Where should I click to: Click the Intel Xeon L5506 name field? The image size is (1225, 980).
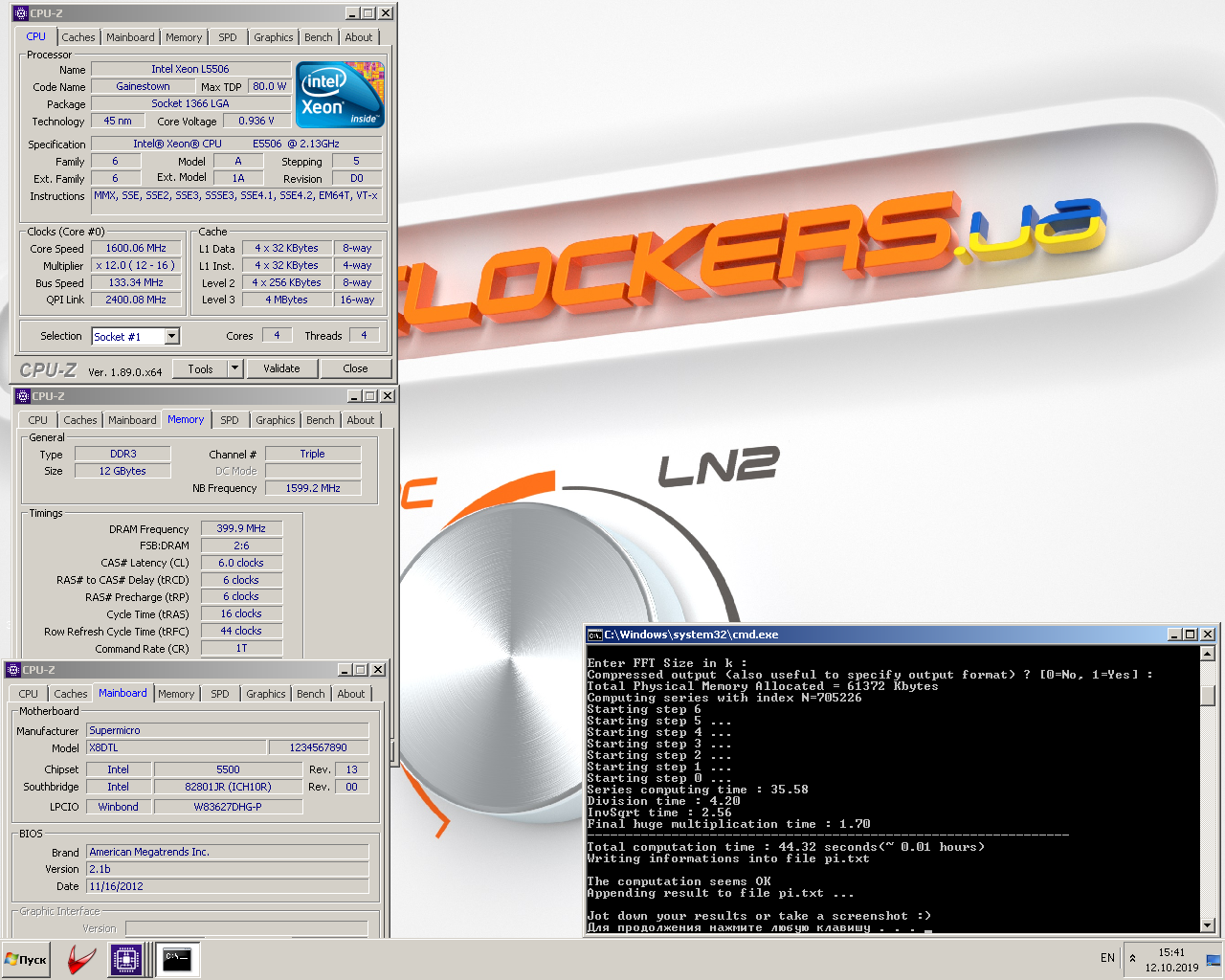pyautogui.click(x=190, y=69)
